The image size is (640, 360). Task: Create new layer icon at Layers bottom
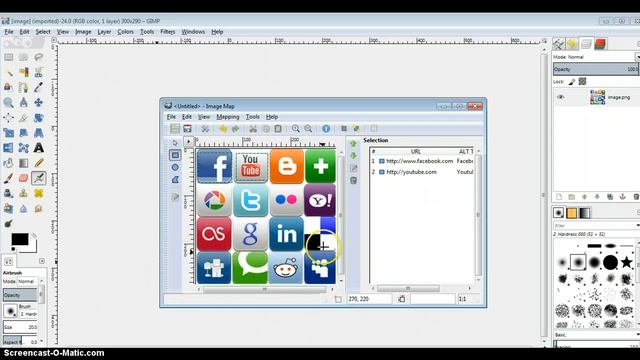[559, 197]
